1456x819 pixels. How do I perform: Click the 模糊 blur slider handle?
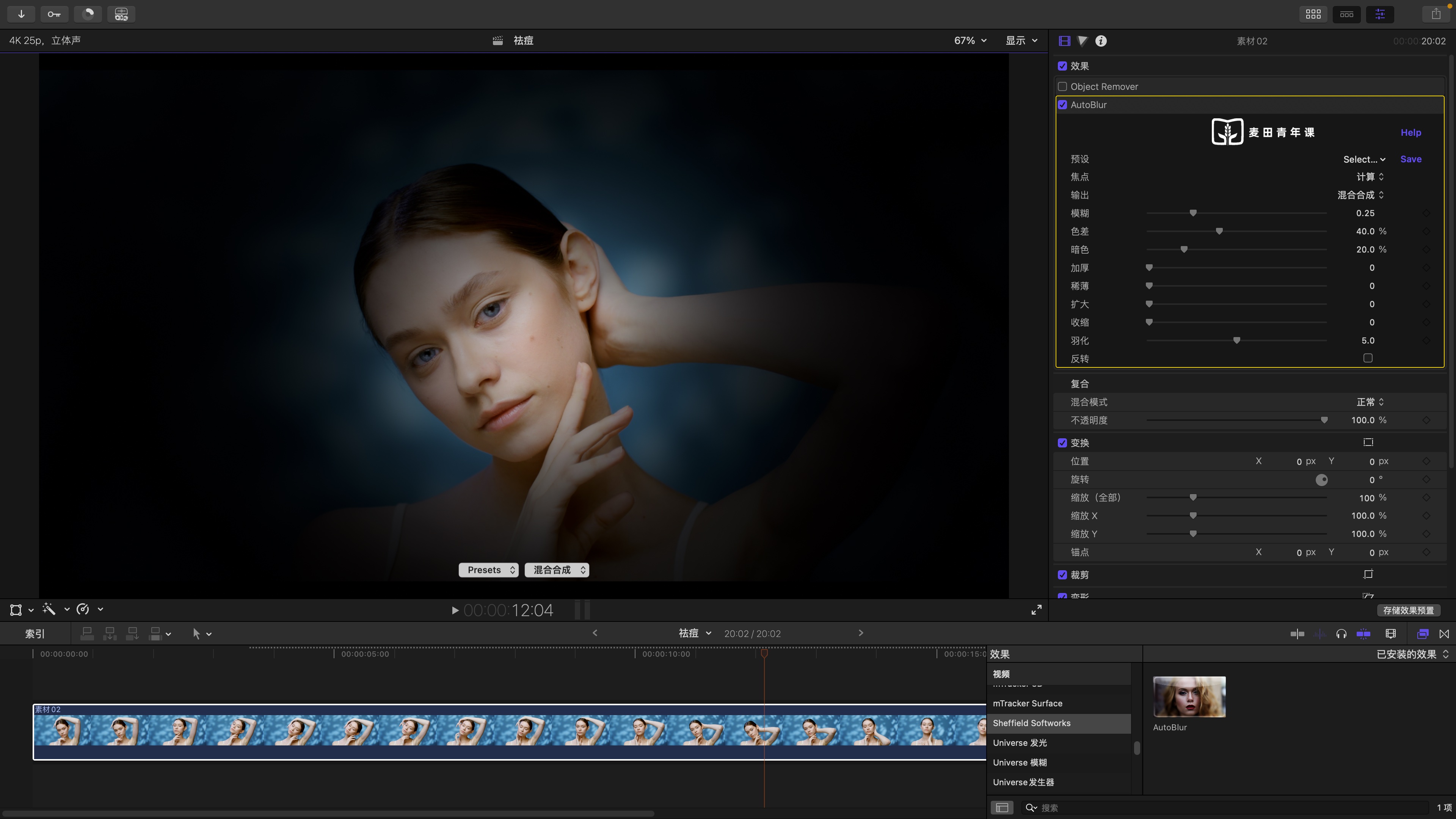pyautogui.click(x=1193, y=213)
